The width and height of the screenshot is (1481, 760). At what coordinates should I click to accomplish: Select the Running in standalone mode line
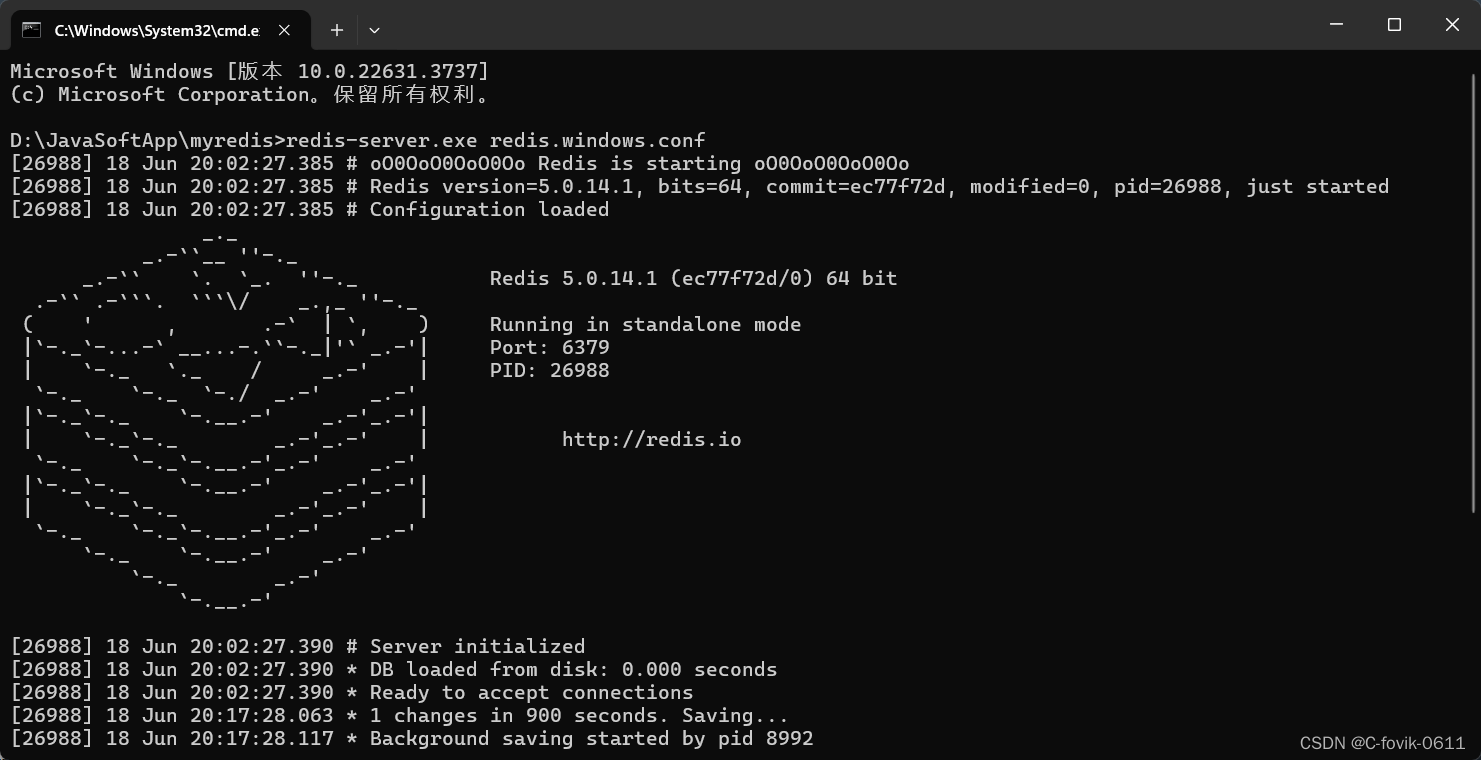[x=645, y=324]
